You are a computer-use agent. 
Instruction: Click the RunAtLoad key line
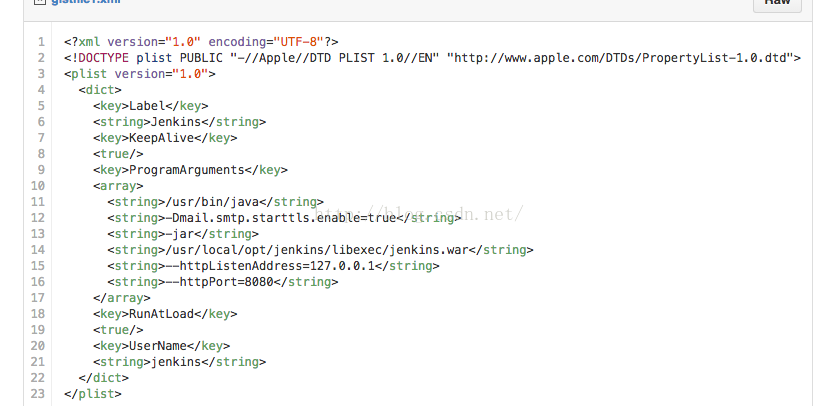point(165,314)
